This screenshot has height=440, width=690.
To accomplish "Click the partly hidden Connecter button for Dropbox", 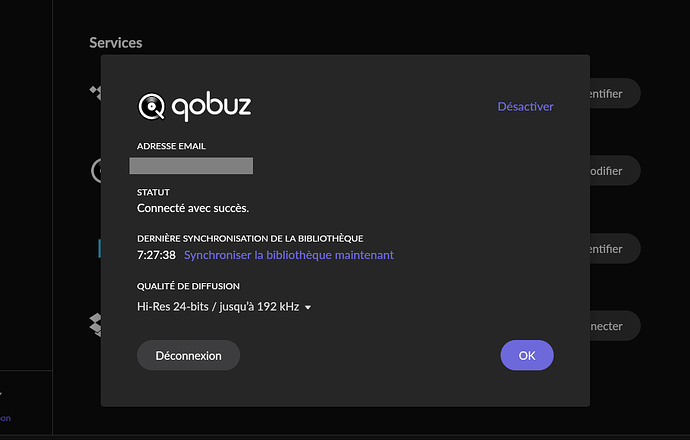I will 615,326.
